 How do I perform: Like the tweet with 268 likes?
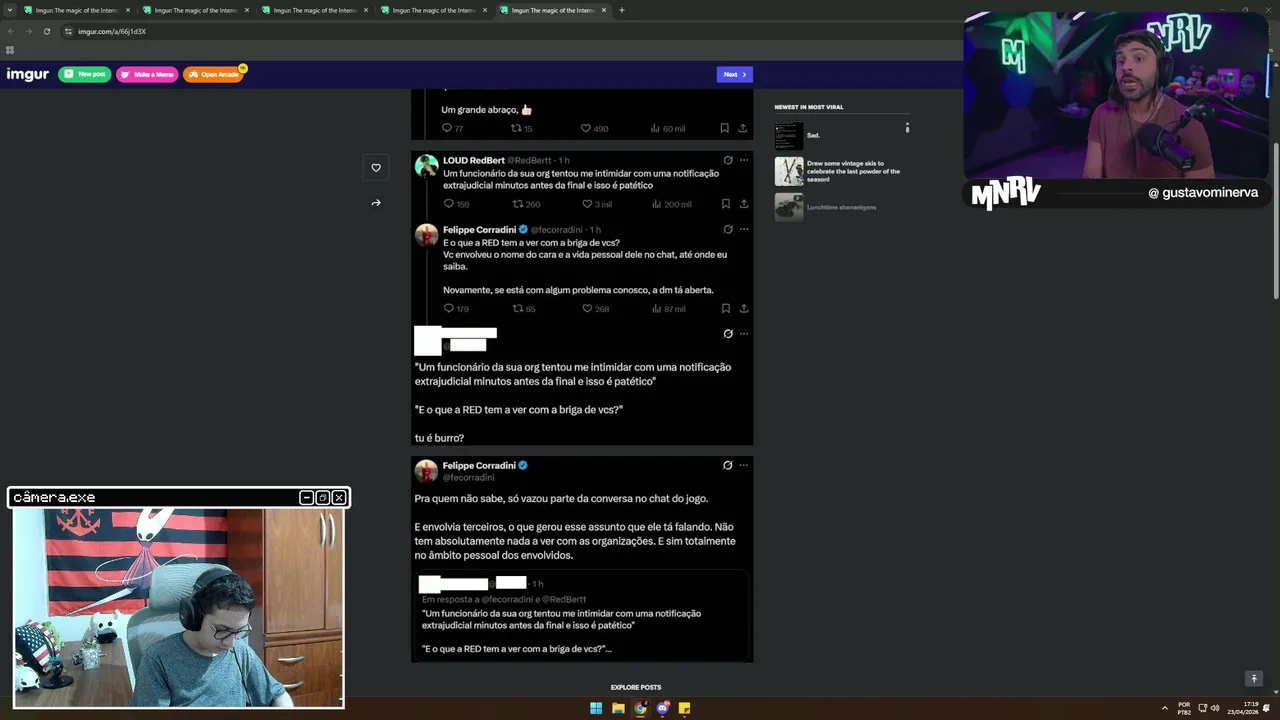[x=587, y=309]
